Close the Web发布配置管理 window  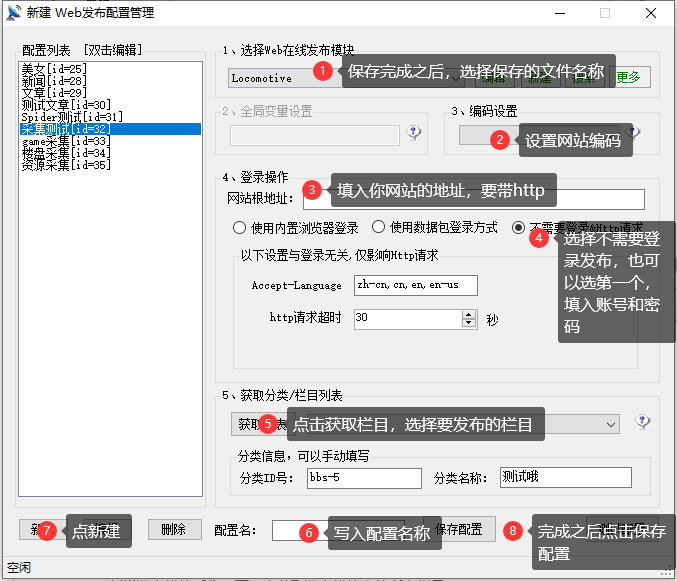point(651,13)
